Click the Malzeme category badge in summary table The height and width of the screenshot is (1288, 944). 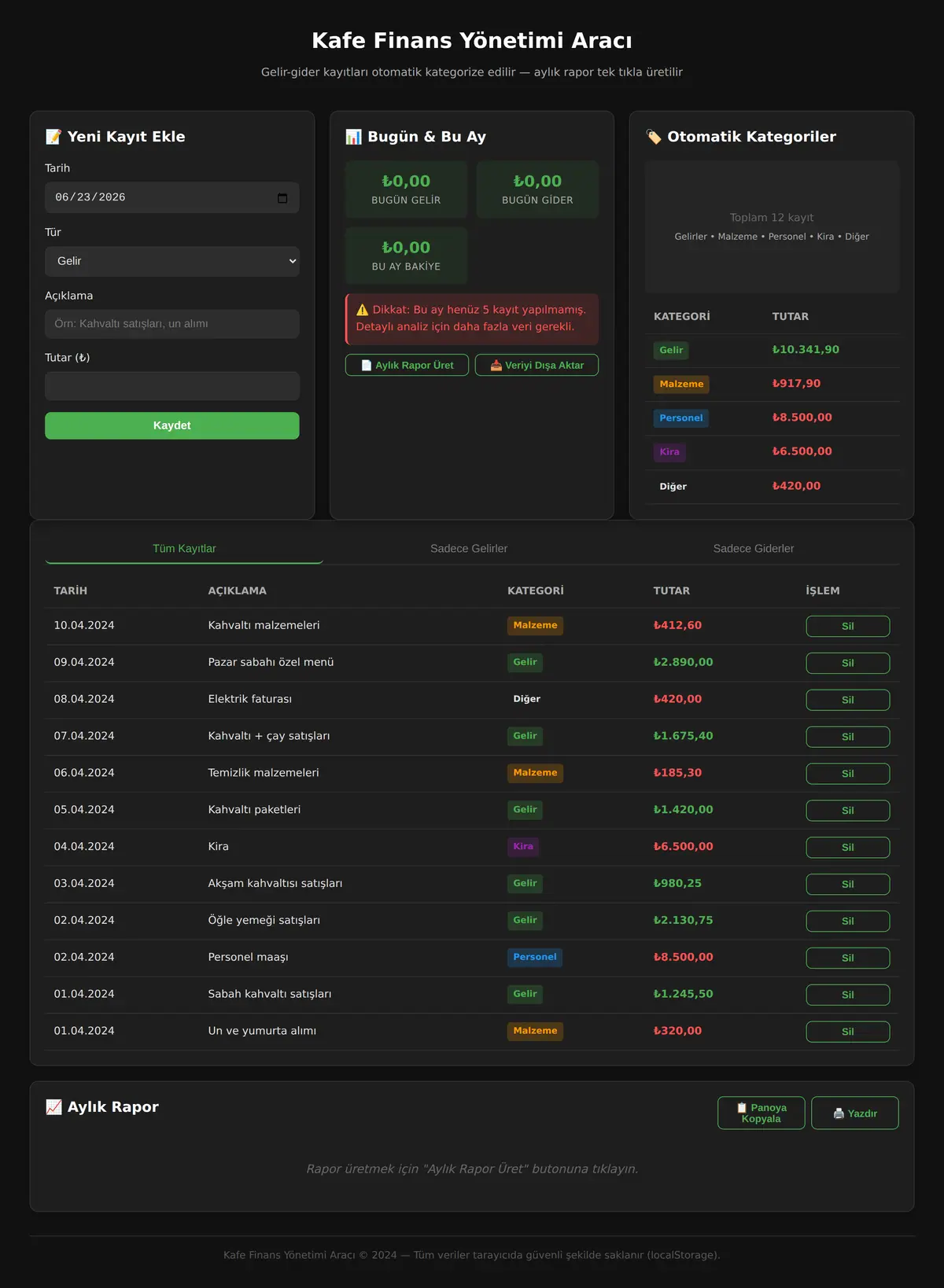(681, 384)
